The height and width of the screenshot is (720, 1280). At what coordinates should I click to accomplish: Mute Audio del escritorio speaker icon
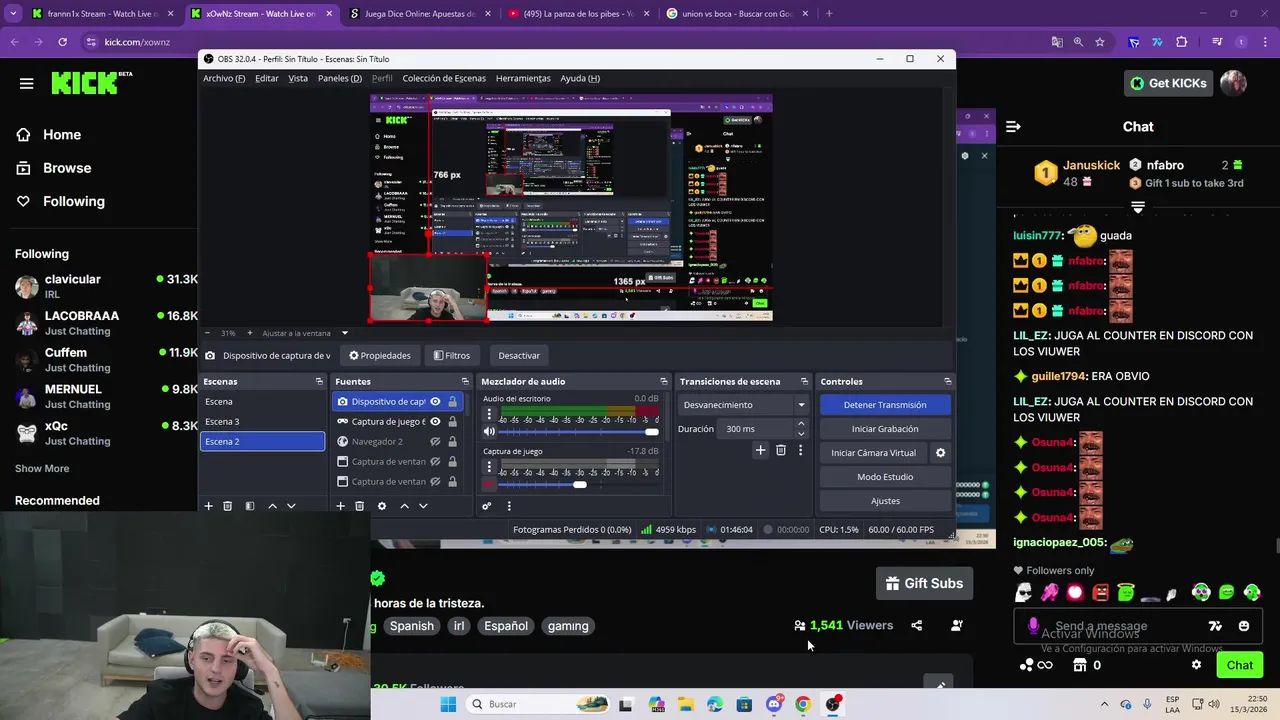[489, 432]
